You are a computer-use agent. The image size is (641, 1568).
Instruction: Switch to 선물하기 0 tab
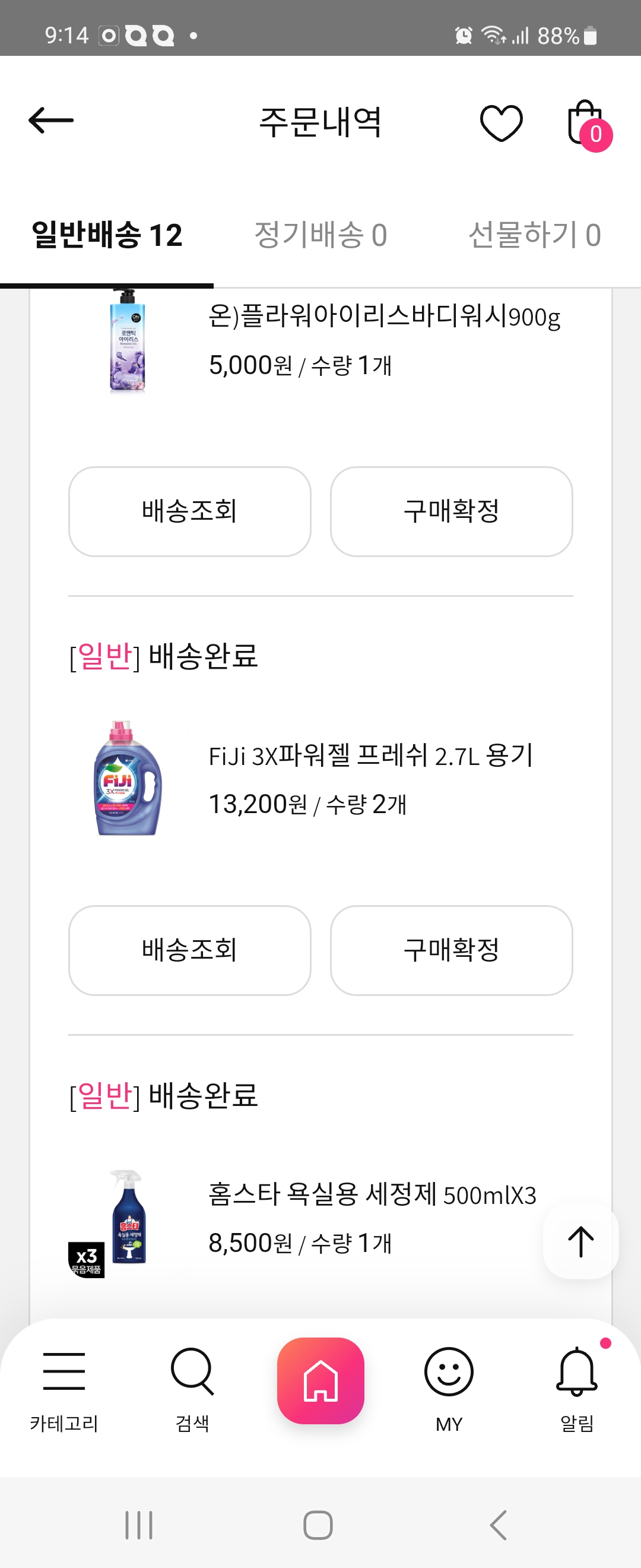[x=534, y=235]
